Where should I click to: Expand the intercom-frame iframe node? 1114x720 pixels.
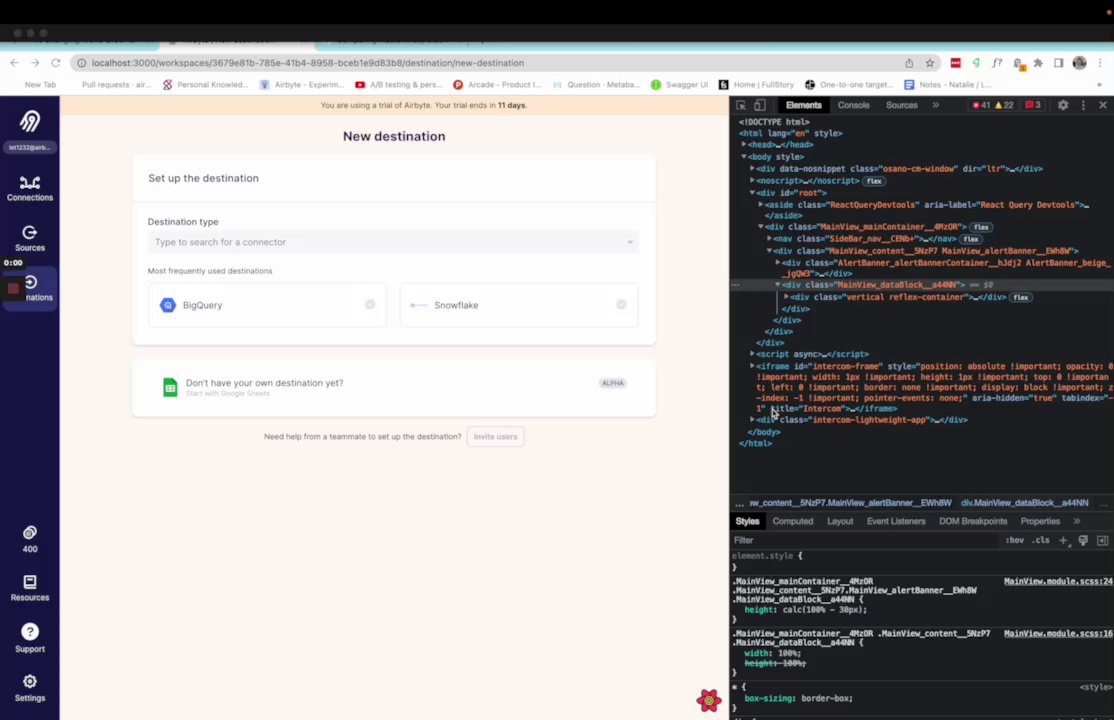[x=752, y=366]
